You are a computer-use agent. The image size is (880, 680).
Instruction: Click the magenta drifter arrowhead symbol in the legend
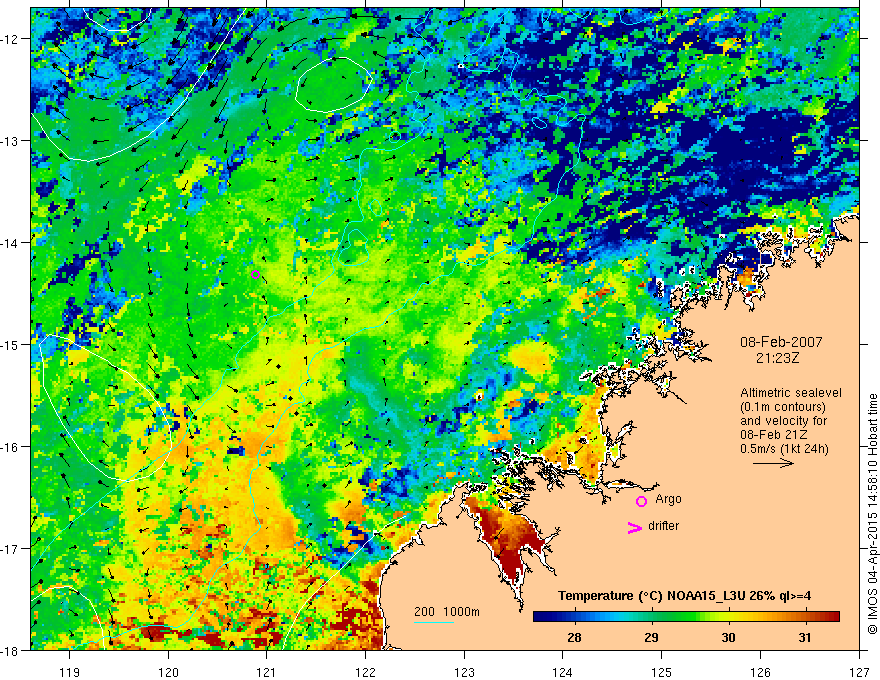[634, 528]
